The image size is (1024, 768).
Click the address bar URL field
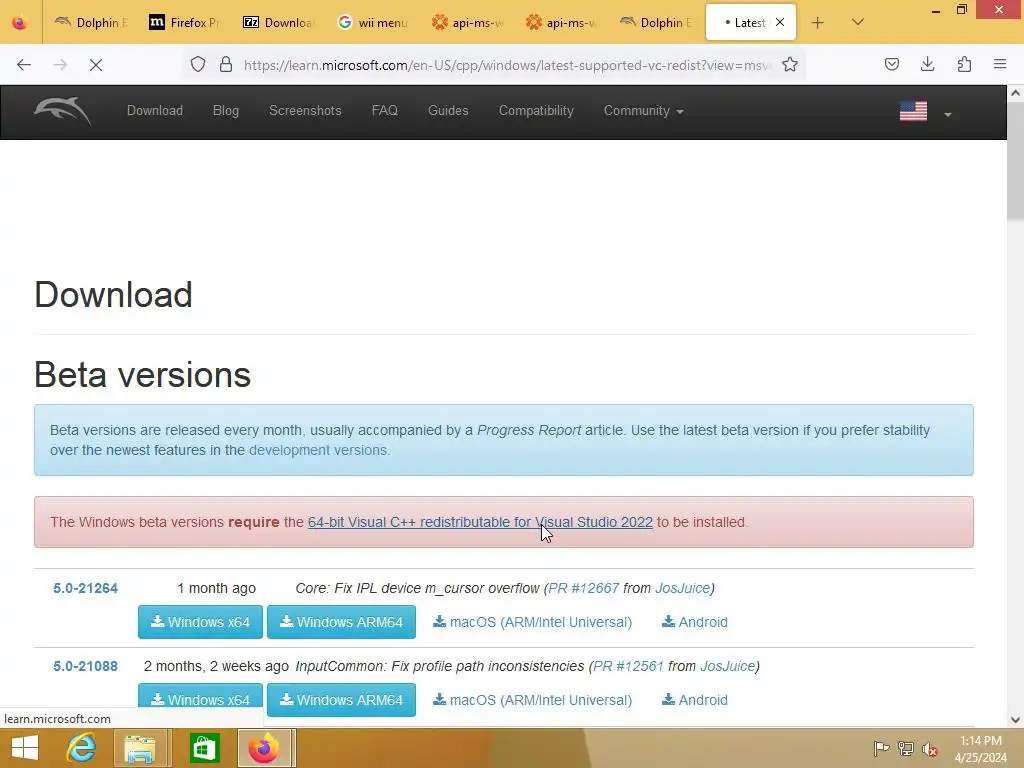507,65
